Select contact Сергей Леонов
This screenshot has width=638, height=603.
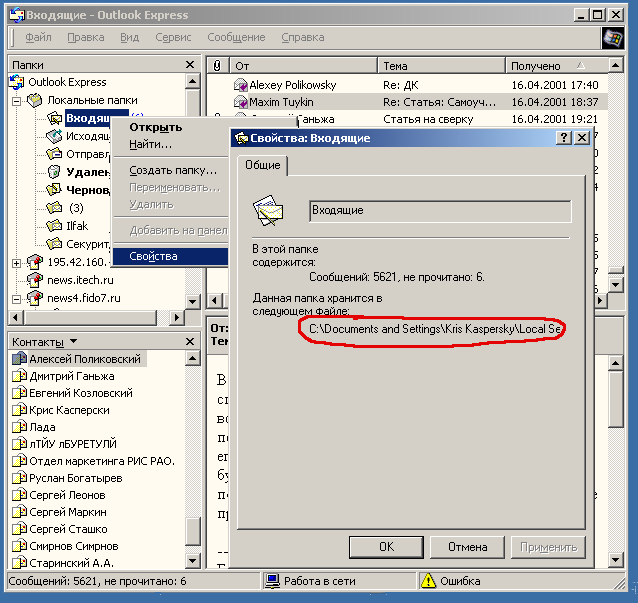tap(67, 495)
